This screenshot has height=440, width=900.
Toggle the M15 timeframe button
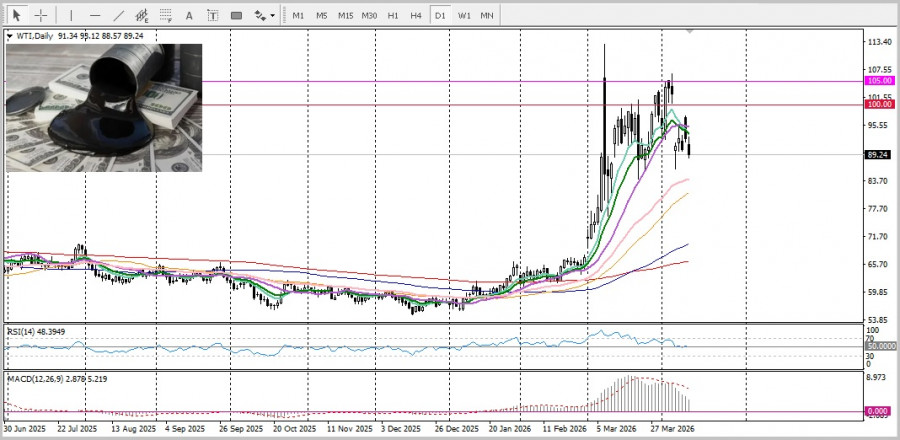pyautogui.click(x=345, y=15)
